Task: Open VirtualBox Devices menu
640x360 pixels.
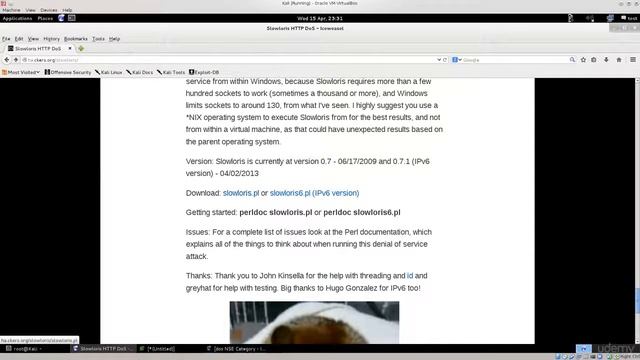Action: pyautogui.click(x=49, y=10)
